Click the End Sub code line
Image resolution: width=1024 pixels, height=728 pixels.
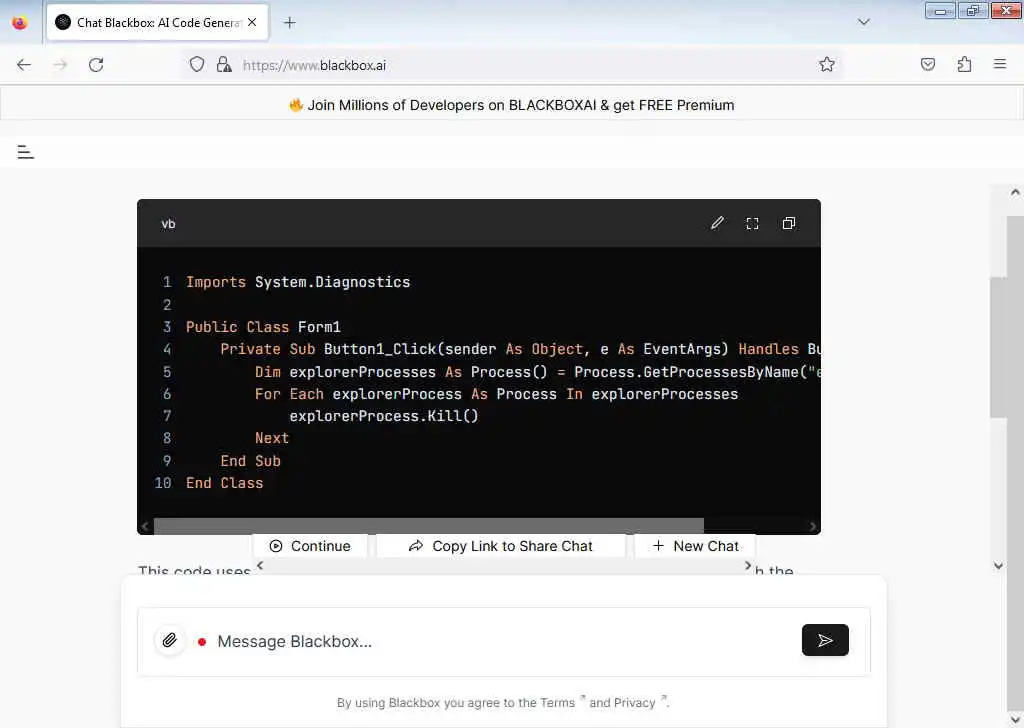[250, 461]
